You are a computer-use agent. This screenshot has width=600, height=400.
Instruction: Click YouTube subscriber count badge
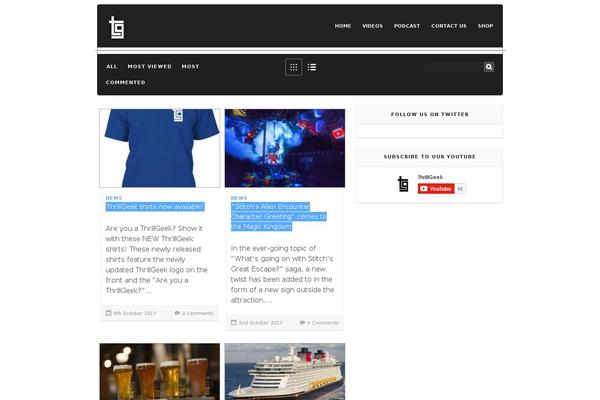pyautogui.click(x=460, y=189)
